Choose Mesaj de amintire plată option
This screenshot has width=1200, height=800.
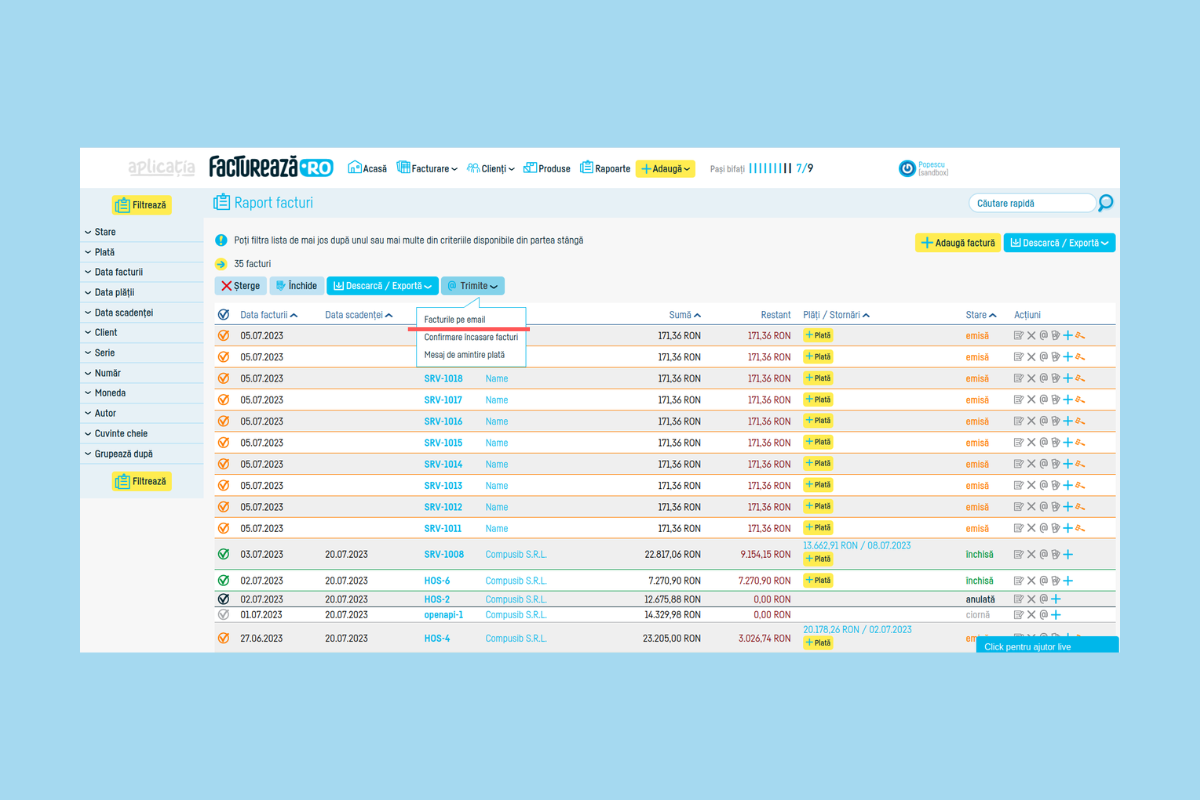tap(464, 355)
